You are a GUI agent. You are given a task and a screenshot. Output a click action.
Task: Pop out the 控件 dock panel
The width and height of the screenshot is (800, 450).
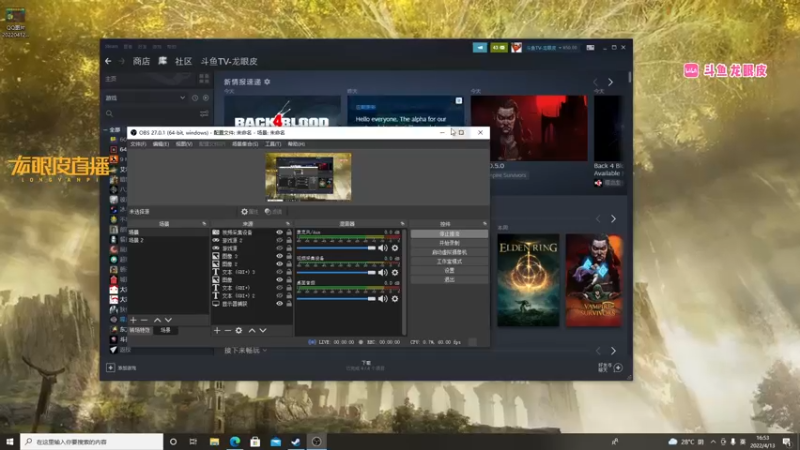click(x=484, y=223)
